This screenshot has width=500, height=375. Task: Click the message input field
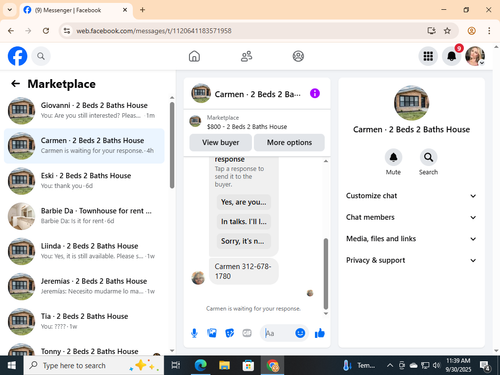click(278, 333)
